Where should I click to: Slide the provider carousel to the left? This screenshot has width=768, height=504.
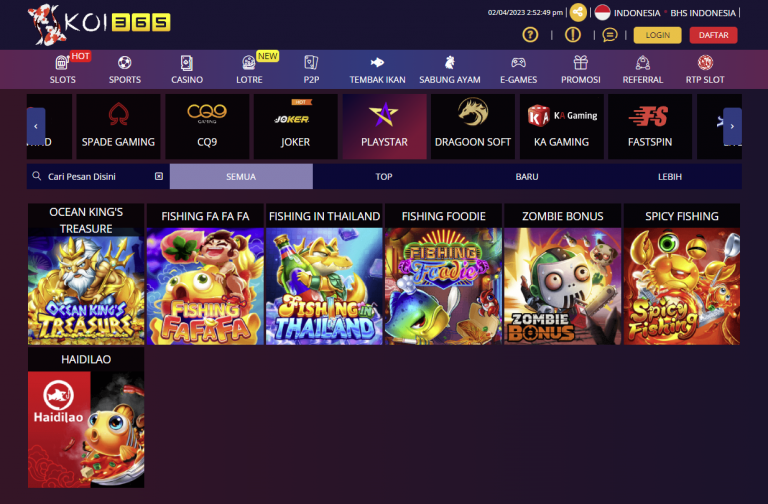[x=36, y=126]
